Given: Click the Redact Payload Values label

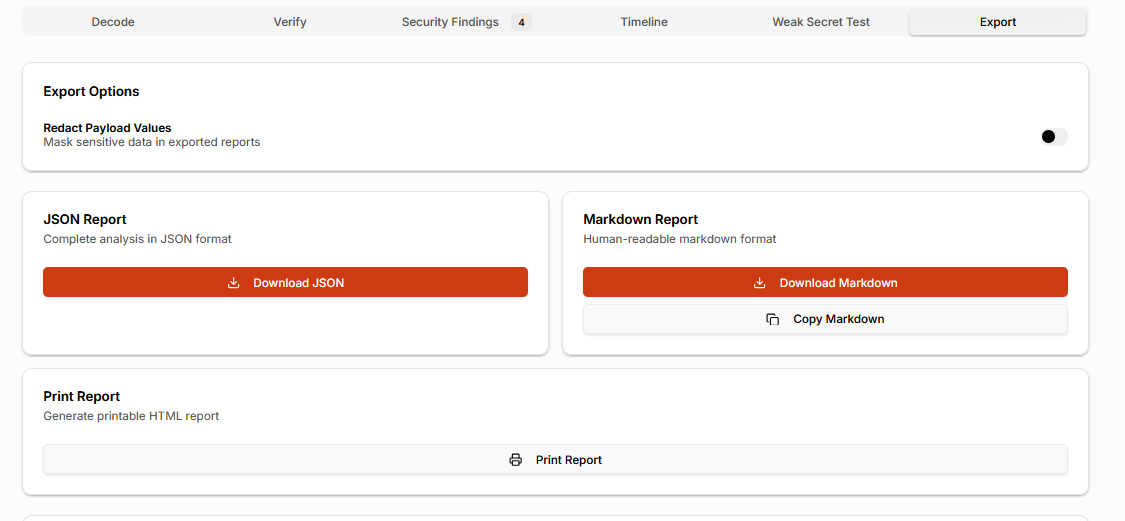Looking at the screenshot, I should click(x=107, y=128).
